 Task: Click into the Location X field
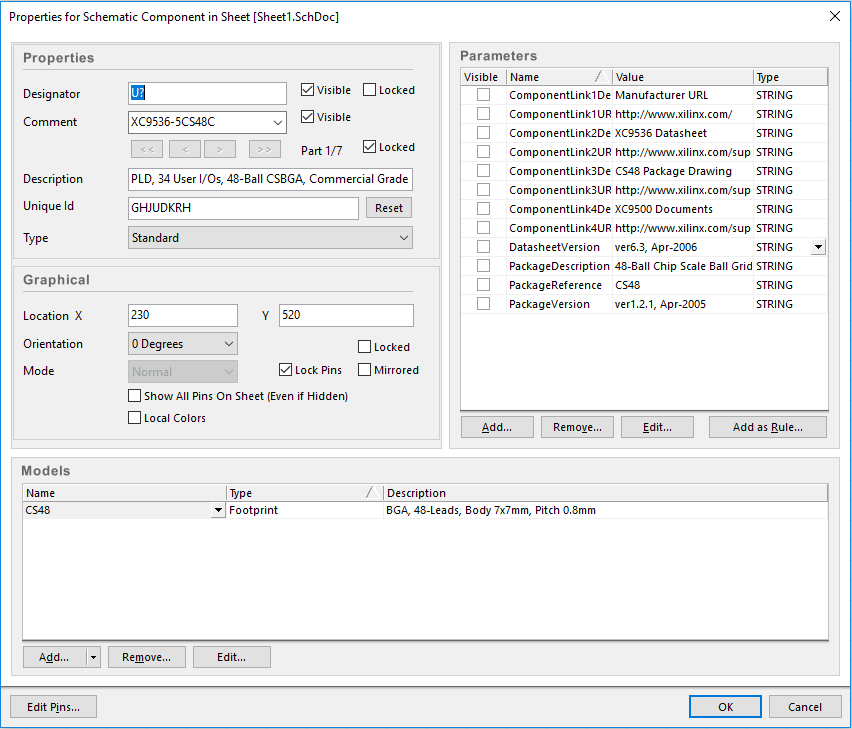pos(183,316)
